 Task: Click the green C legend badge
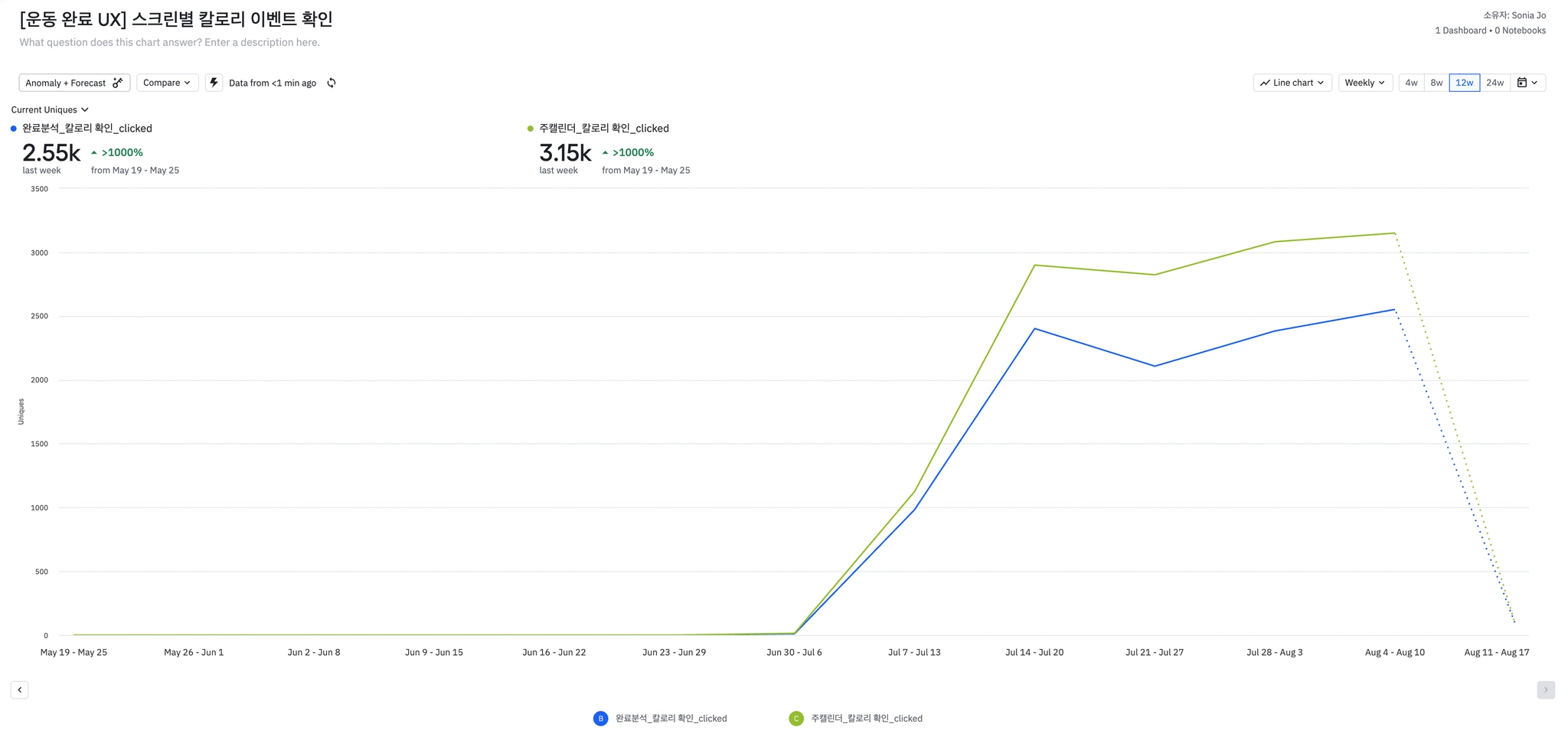point(796,719)
